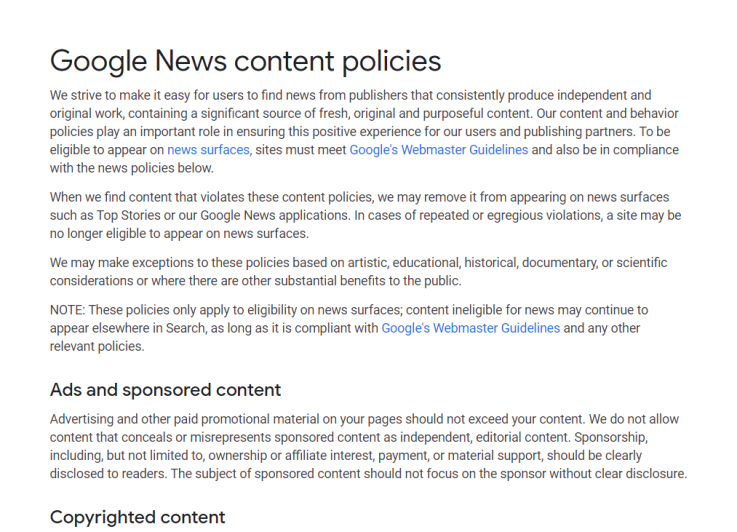Click the paragraph beginning 'When we find content'
Screen dimensions: 737x532
pyautogui.click(x=366, y=215)
